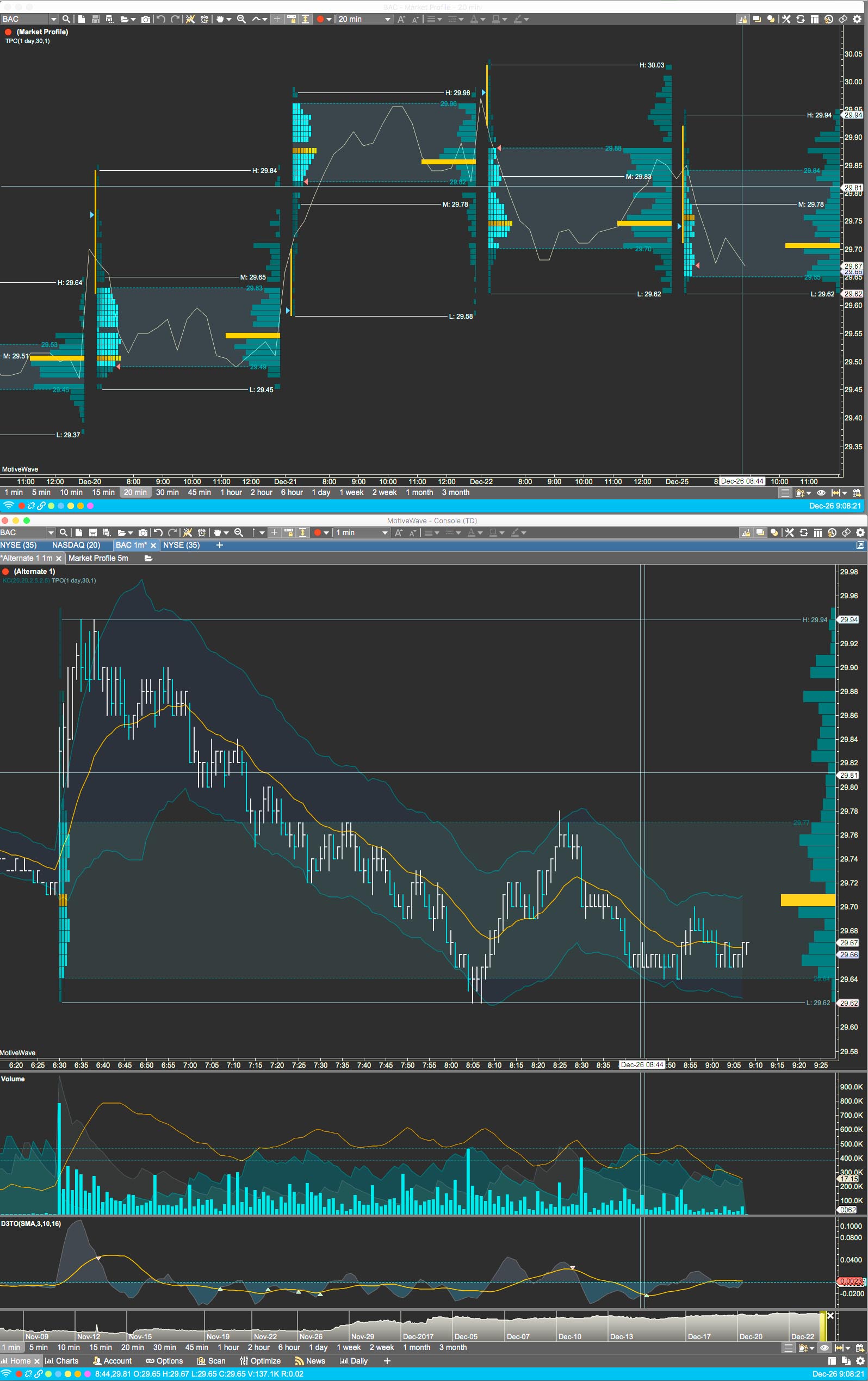868x1381 pixels.
Task: Take a camera snapshot of the Market Profile chart
Action: 146,19
